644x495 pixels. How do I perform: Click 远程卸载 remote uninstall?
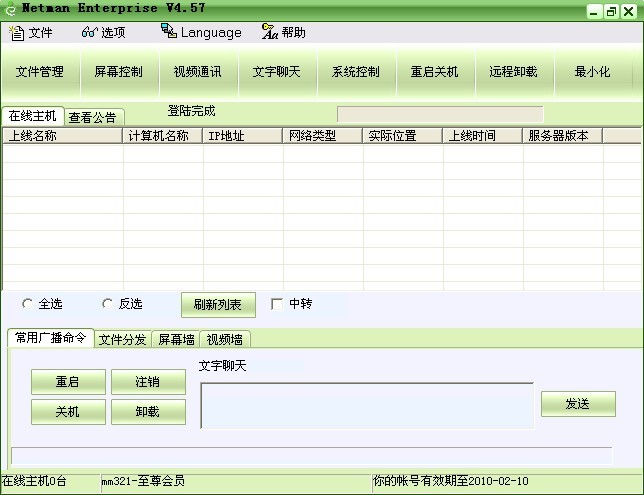[513, 72]
